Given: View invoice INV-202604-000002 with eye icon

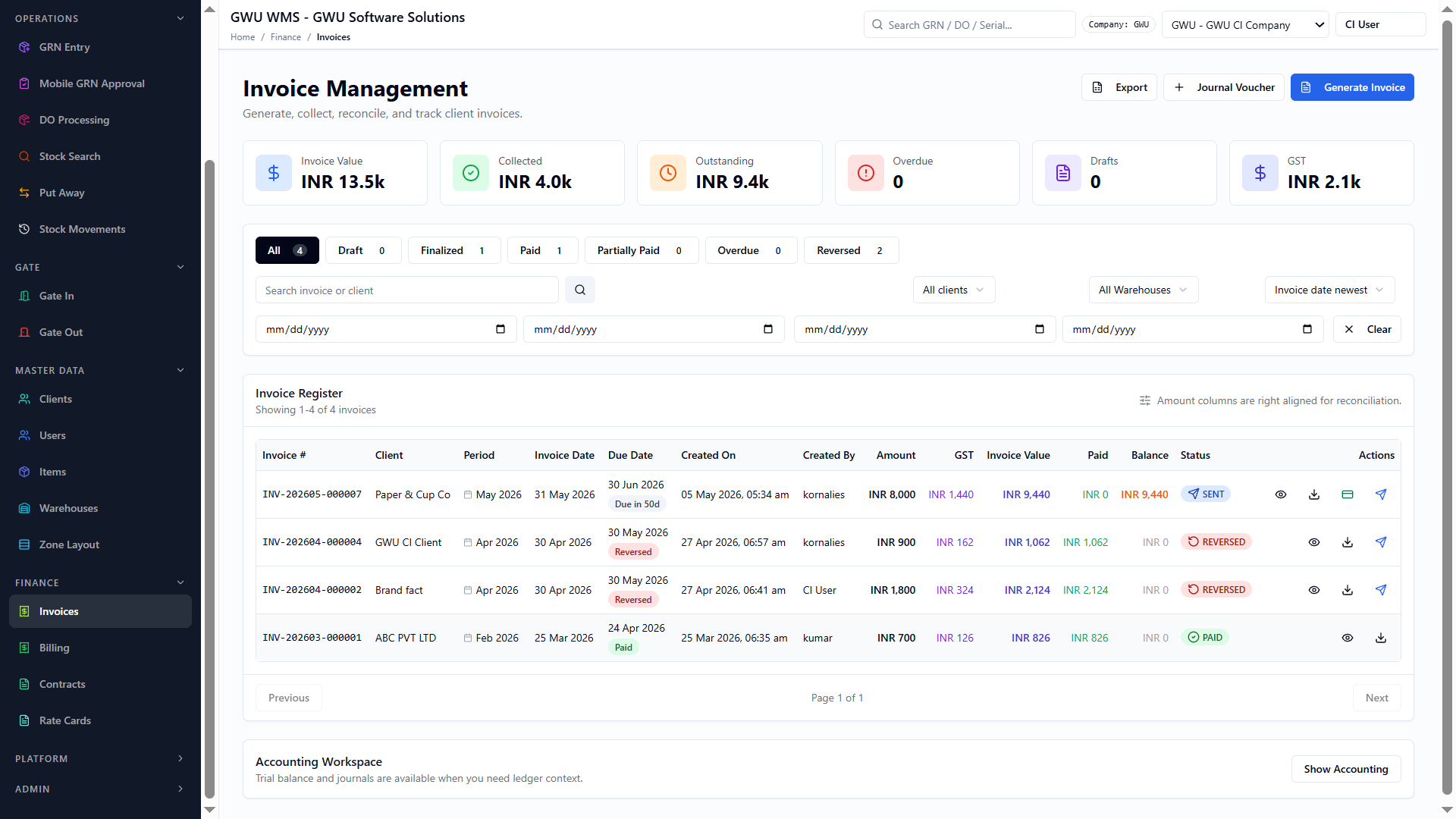Looking at the screenshot, I should [1314, 590].
